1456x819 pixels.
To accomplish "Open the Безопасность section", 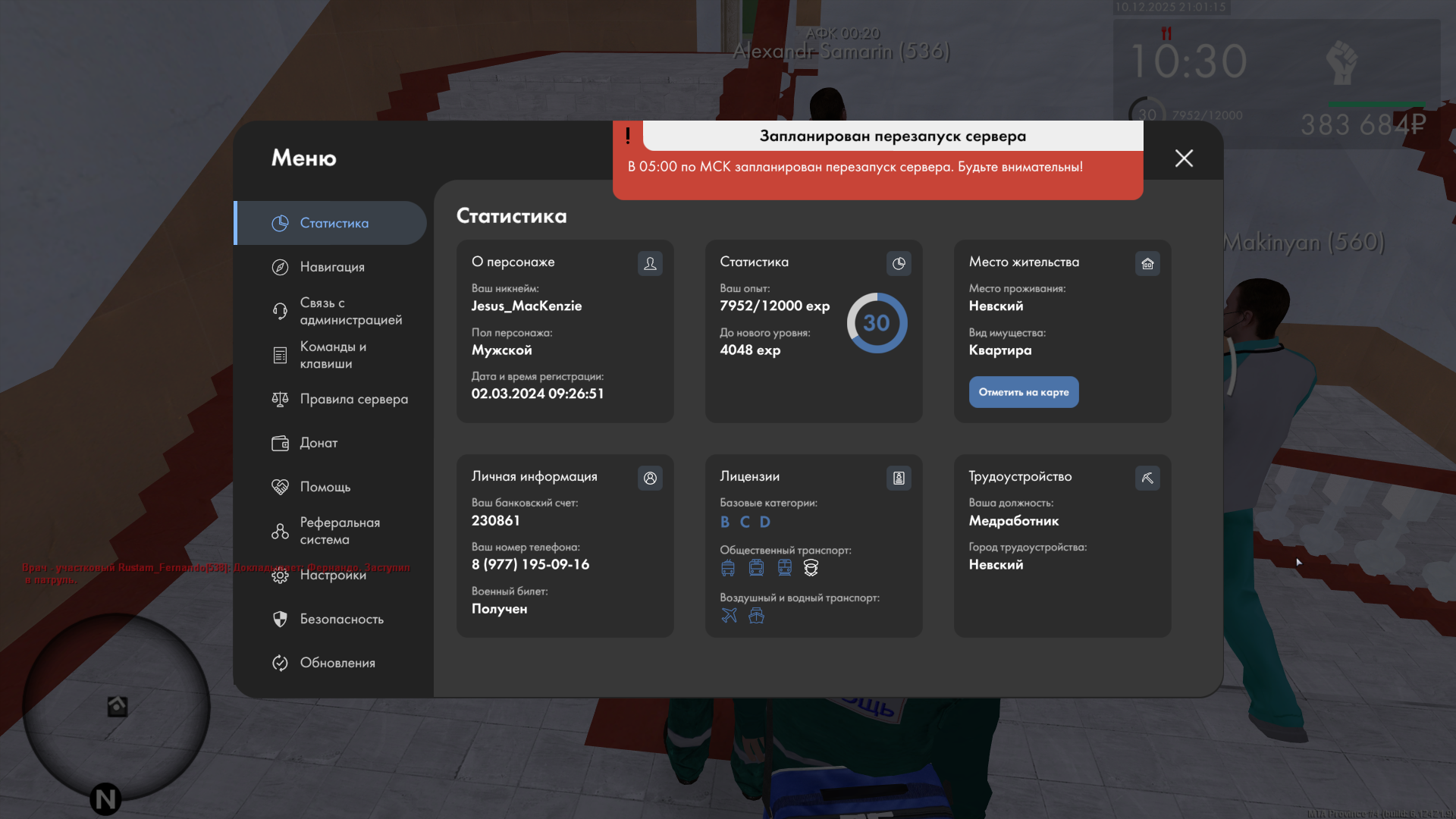I will coord(341,619).
